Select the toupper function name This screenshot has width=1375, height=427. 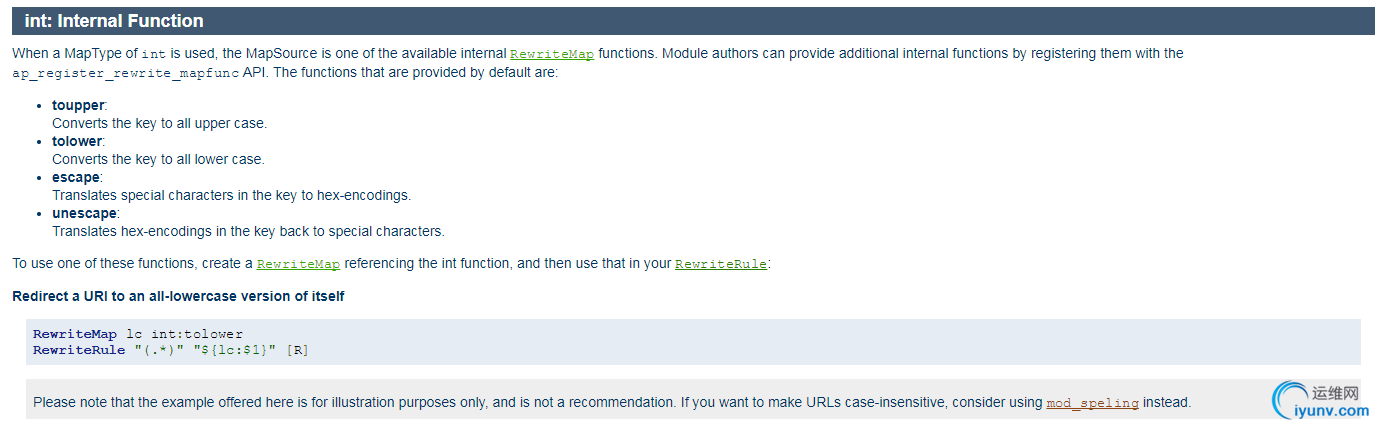(78, 105)
